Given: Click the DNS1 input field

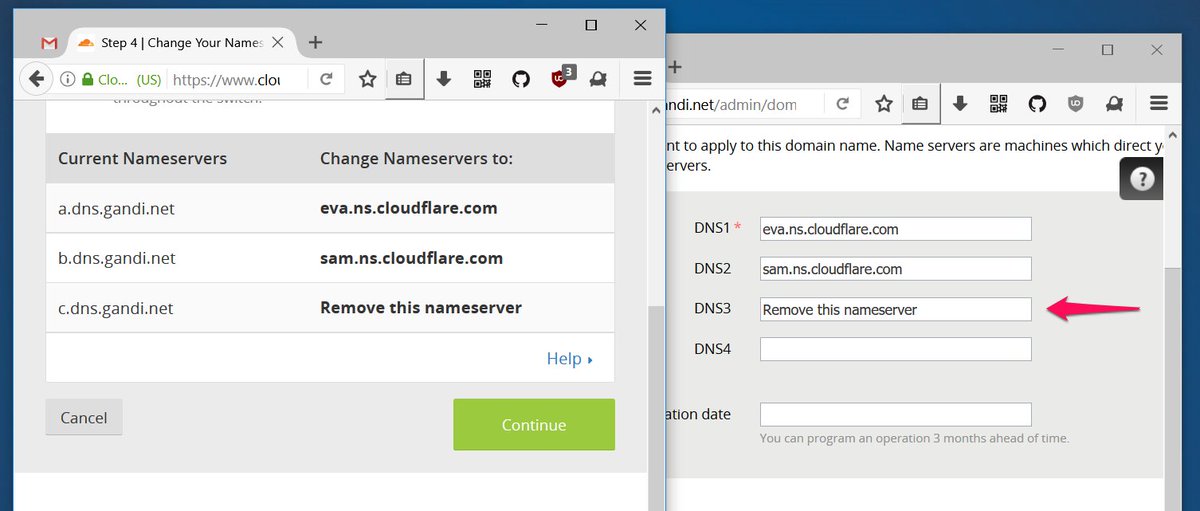Looking at the screenshot, I should 895,229.
